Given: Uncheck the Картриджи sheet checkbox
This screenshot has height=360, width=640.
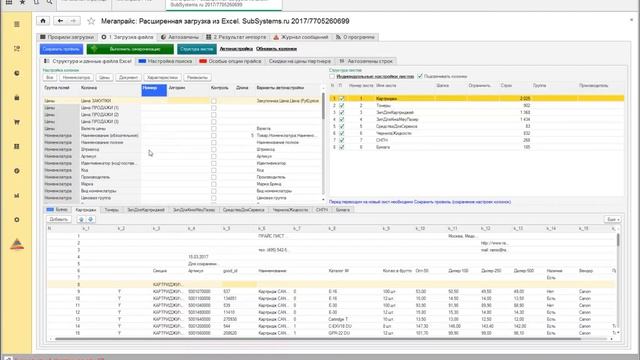Looking at the screenshot, I should pos(342,98).
